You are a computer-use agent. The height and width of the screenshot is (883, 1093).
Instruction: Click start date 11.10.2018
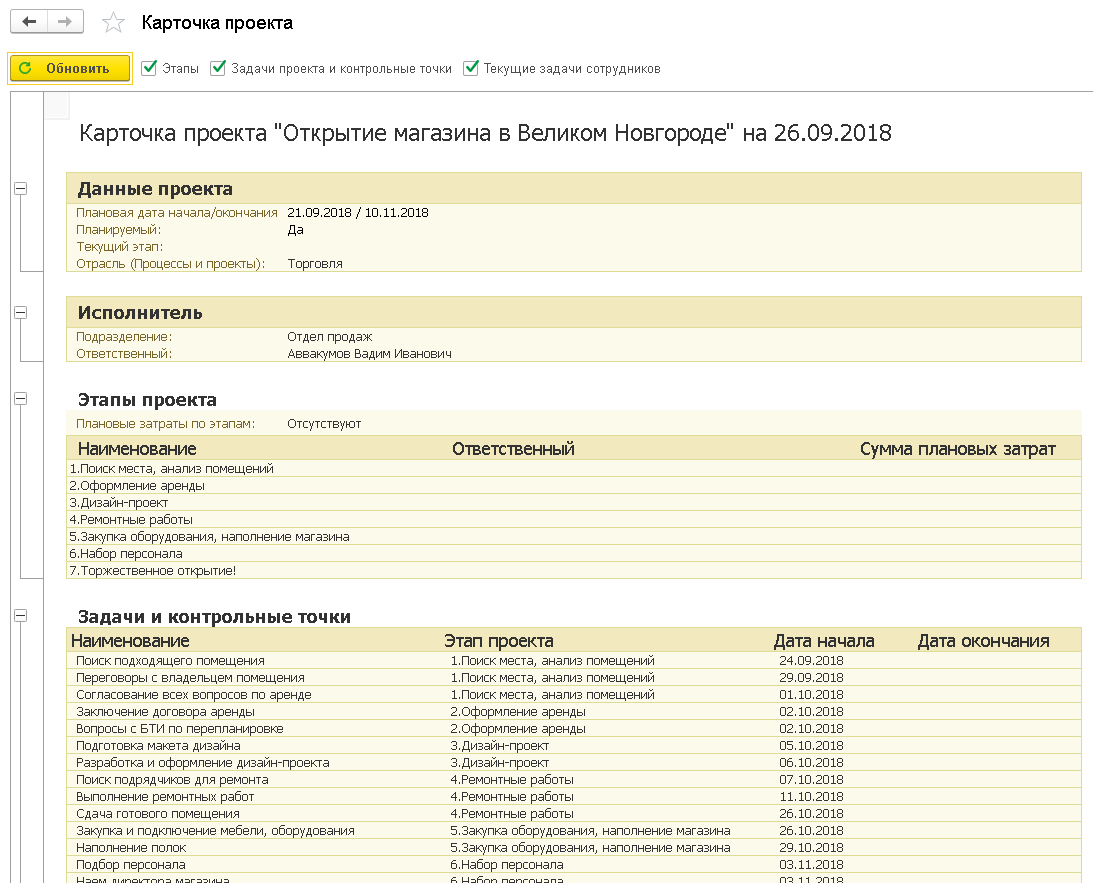point(811,797)
